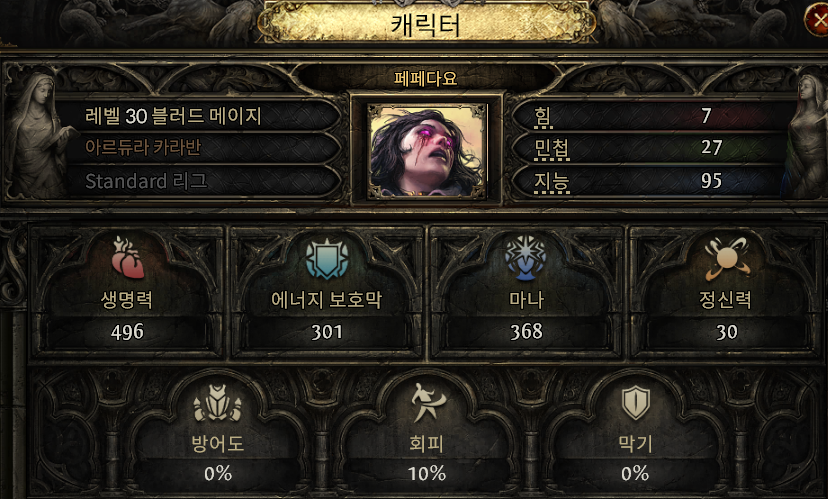Click the 레벨 30 블러드 메이지 row
828x499 pixels.
(198, 116)
